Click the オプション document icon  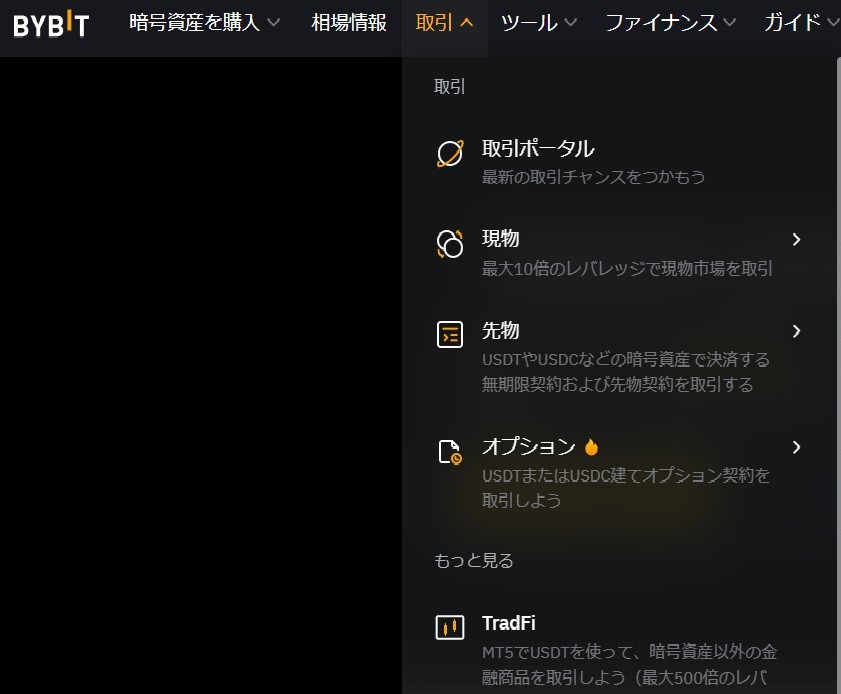tap(450, 452)
